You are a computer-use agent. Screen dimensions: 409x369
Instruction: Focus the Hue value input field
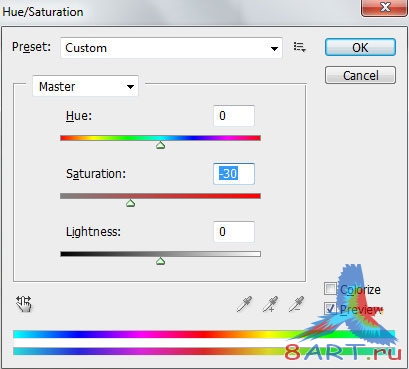(x=234, y=116)
